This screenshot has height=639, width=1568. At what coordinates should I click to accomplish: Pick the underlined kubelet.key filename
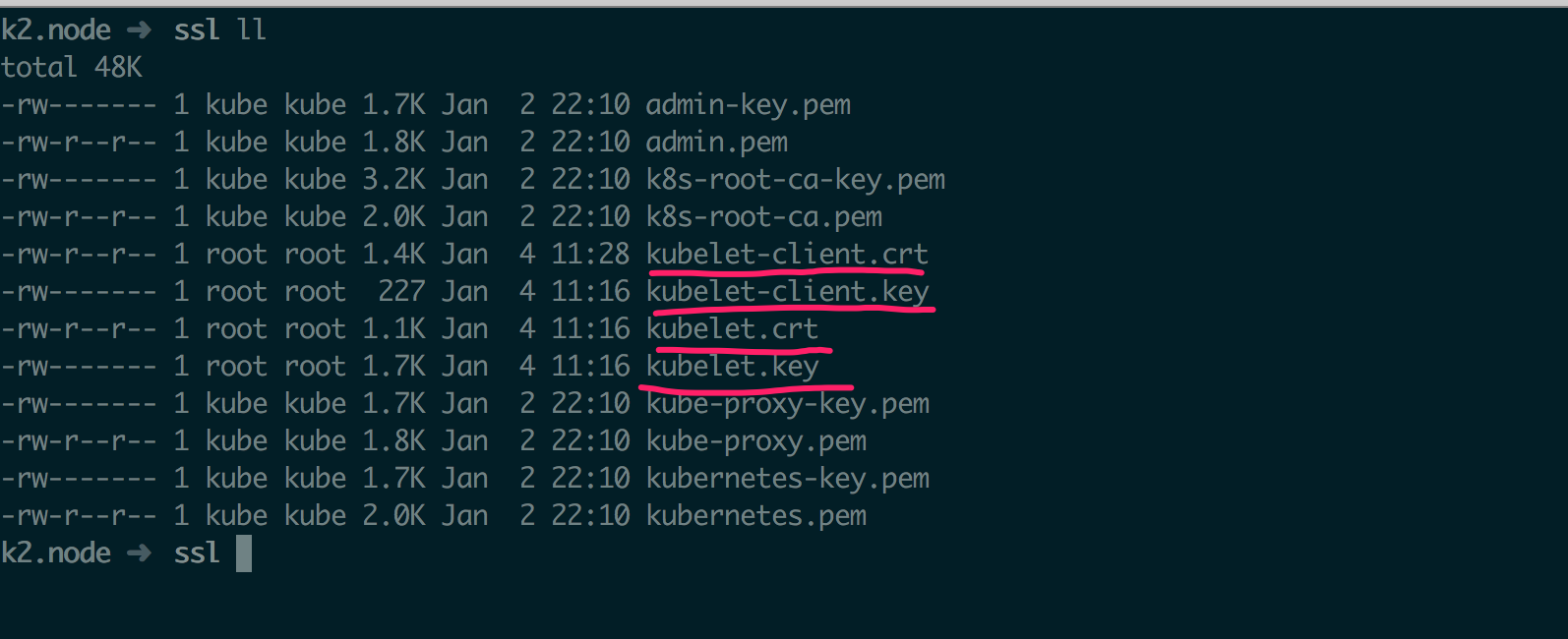732,367
